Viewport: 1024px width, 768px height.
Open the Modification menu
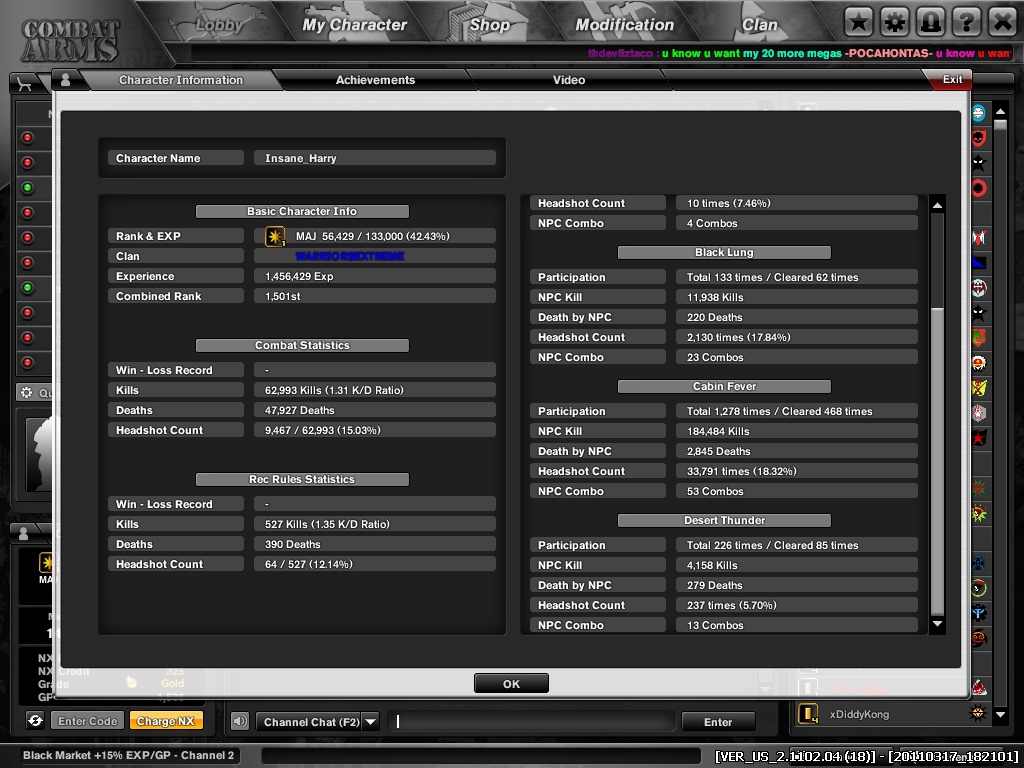pyautogui.click(x=624, y=25)
